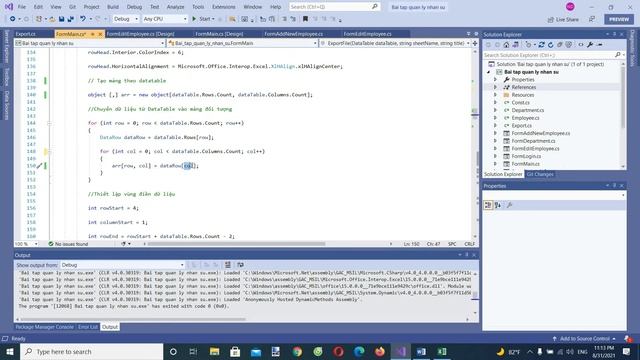Open the Any CPU platform dropdown
The image size is (640, 360).
click(165, 19)
